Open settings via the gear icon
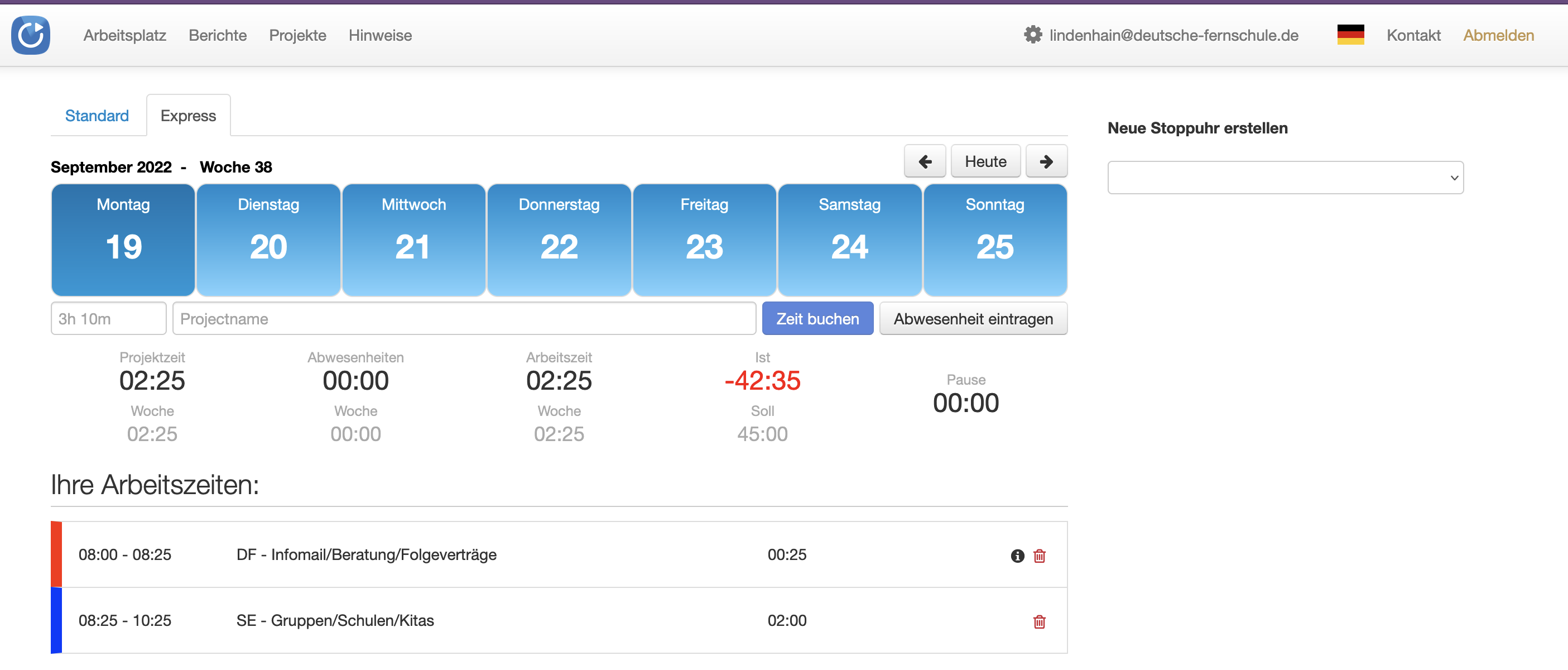 (1032, 35)
